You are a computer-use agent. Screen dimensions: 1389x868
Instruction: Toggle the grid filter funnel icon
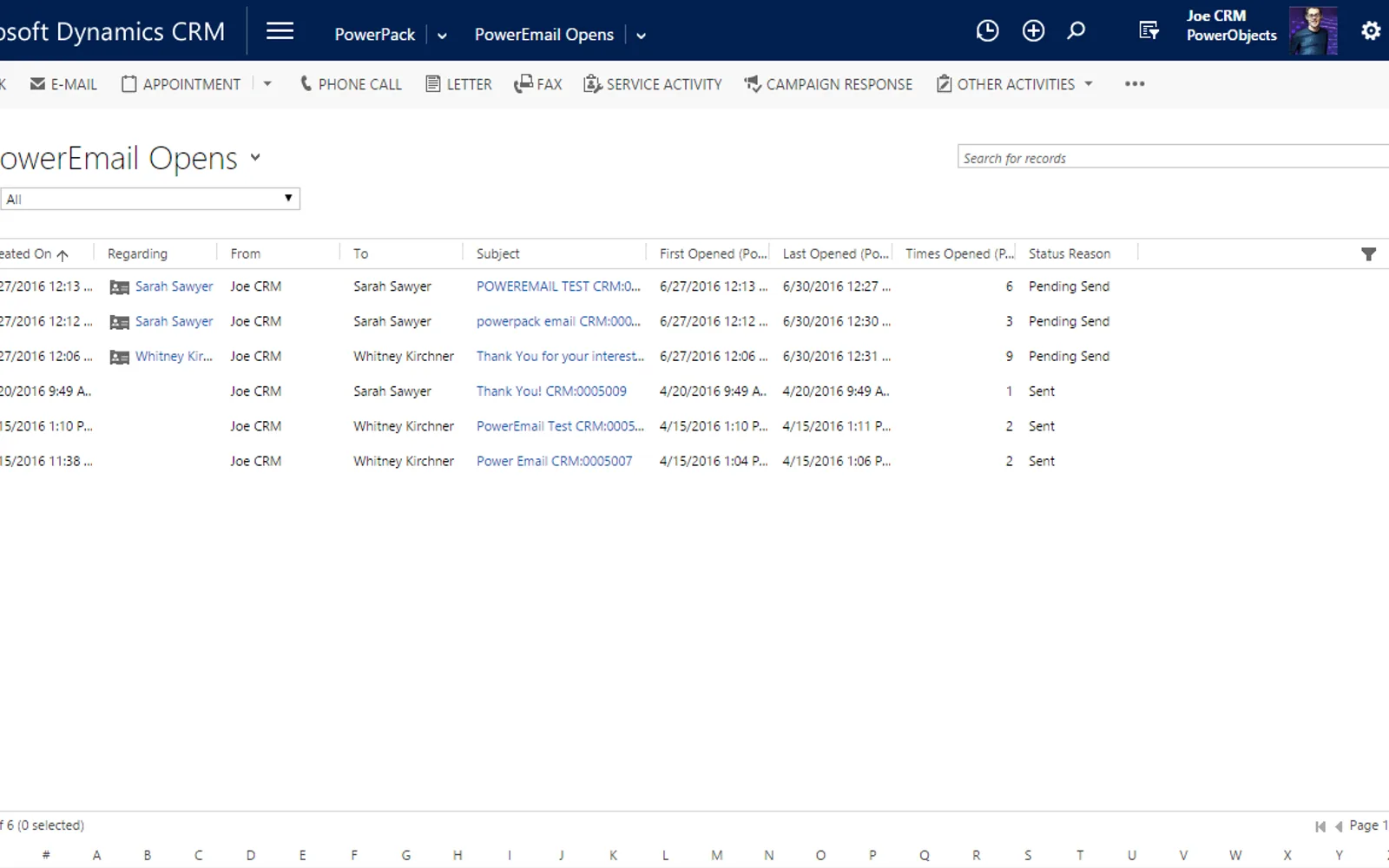click(1369, 254)
